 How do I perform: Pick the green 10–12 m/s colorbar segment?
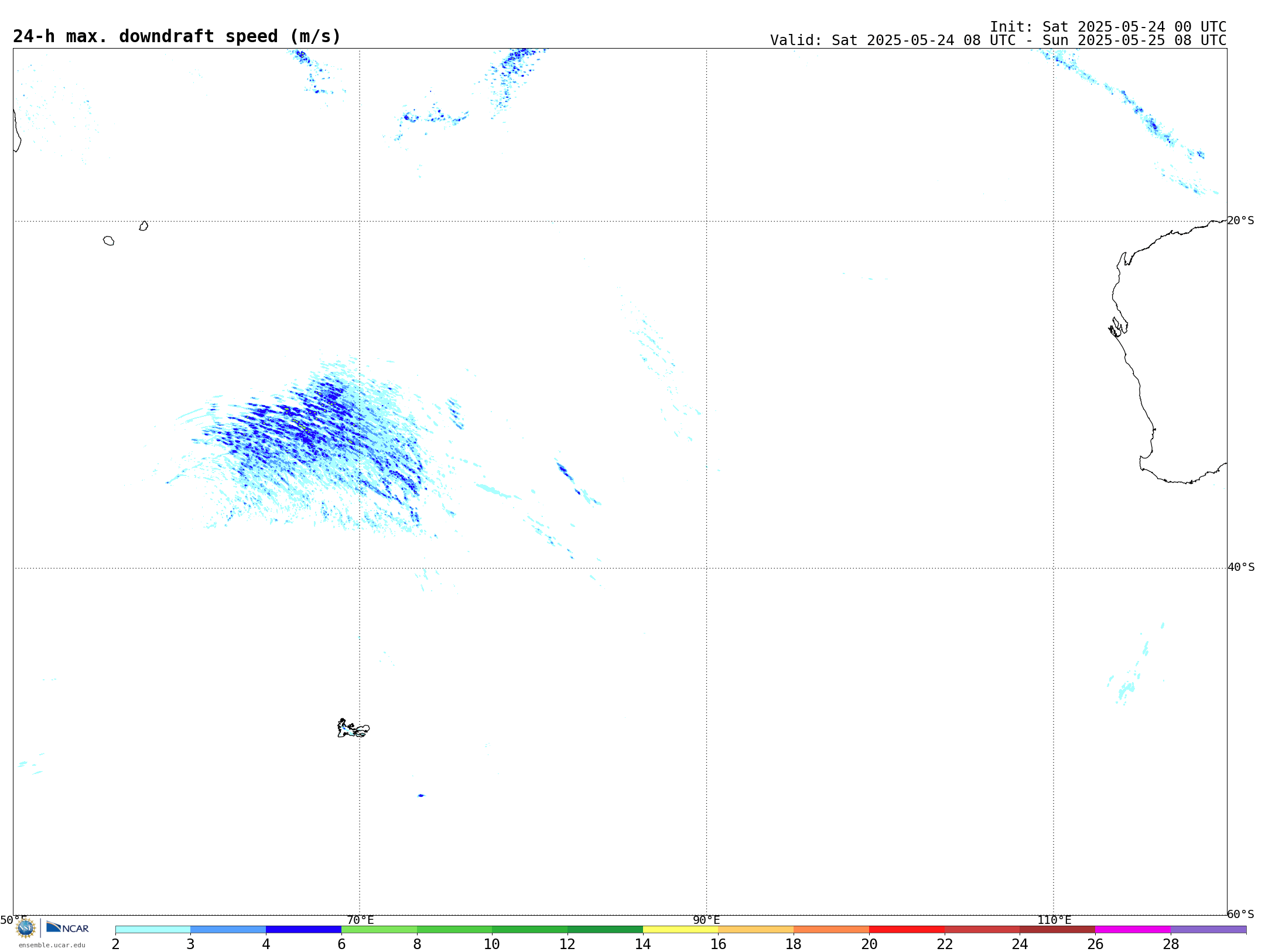[x=530, y=930]
